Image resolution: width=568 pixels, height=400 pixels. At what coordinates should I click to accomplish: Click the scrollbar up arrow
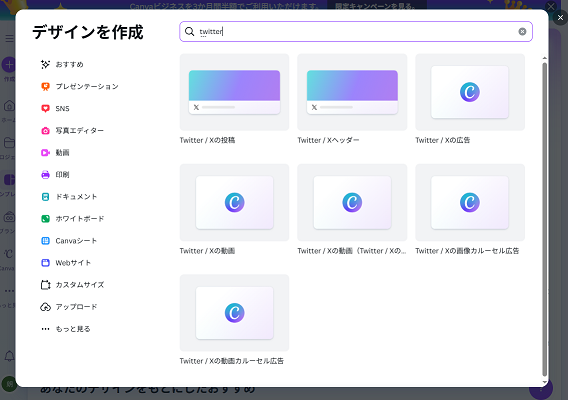[544, 58]
